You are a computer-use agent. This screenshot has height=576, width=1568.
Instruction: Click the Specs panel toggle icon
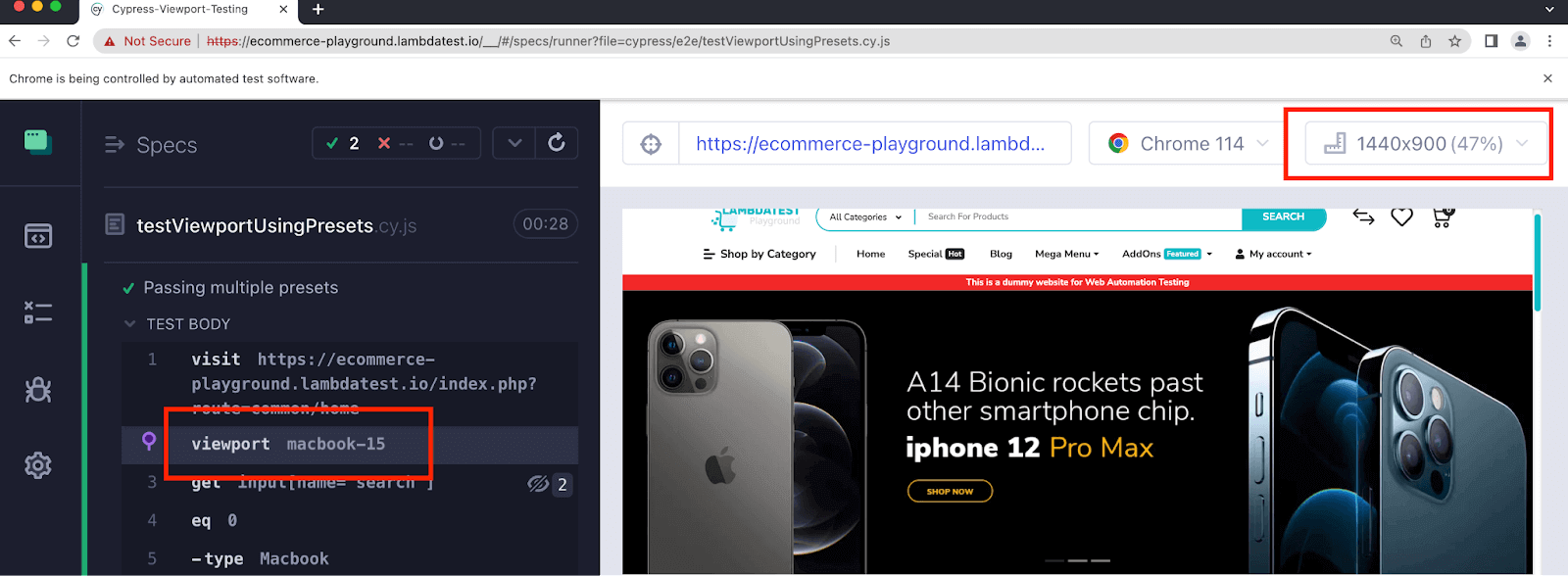pyautogui.click(x=115, y=145)
